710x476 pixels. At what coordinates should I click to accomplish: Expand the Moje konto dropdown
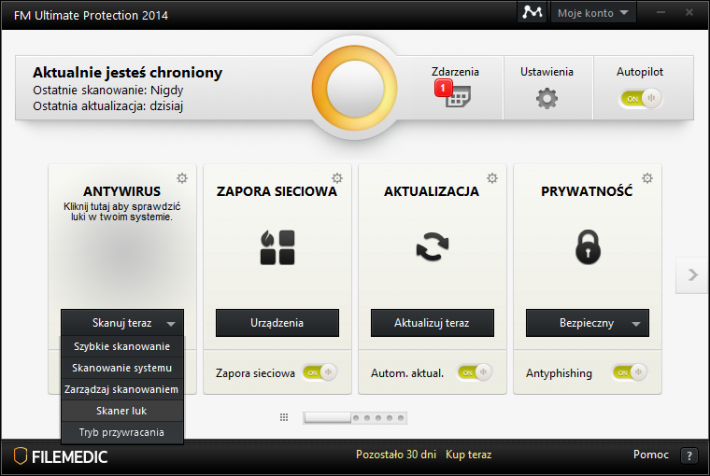pos(593,13)
